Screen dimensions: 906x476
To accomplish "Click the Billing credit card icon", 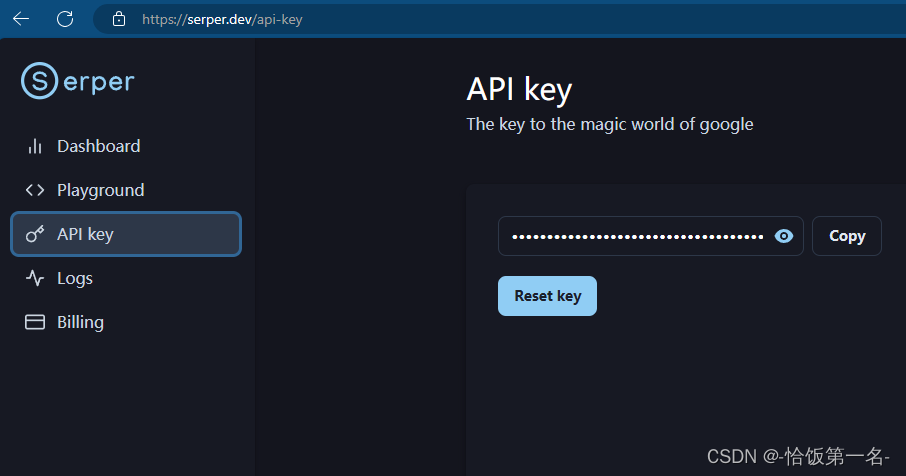I will [35, 322].
